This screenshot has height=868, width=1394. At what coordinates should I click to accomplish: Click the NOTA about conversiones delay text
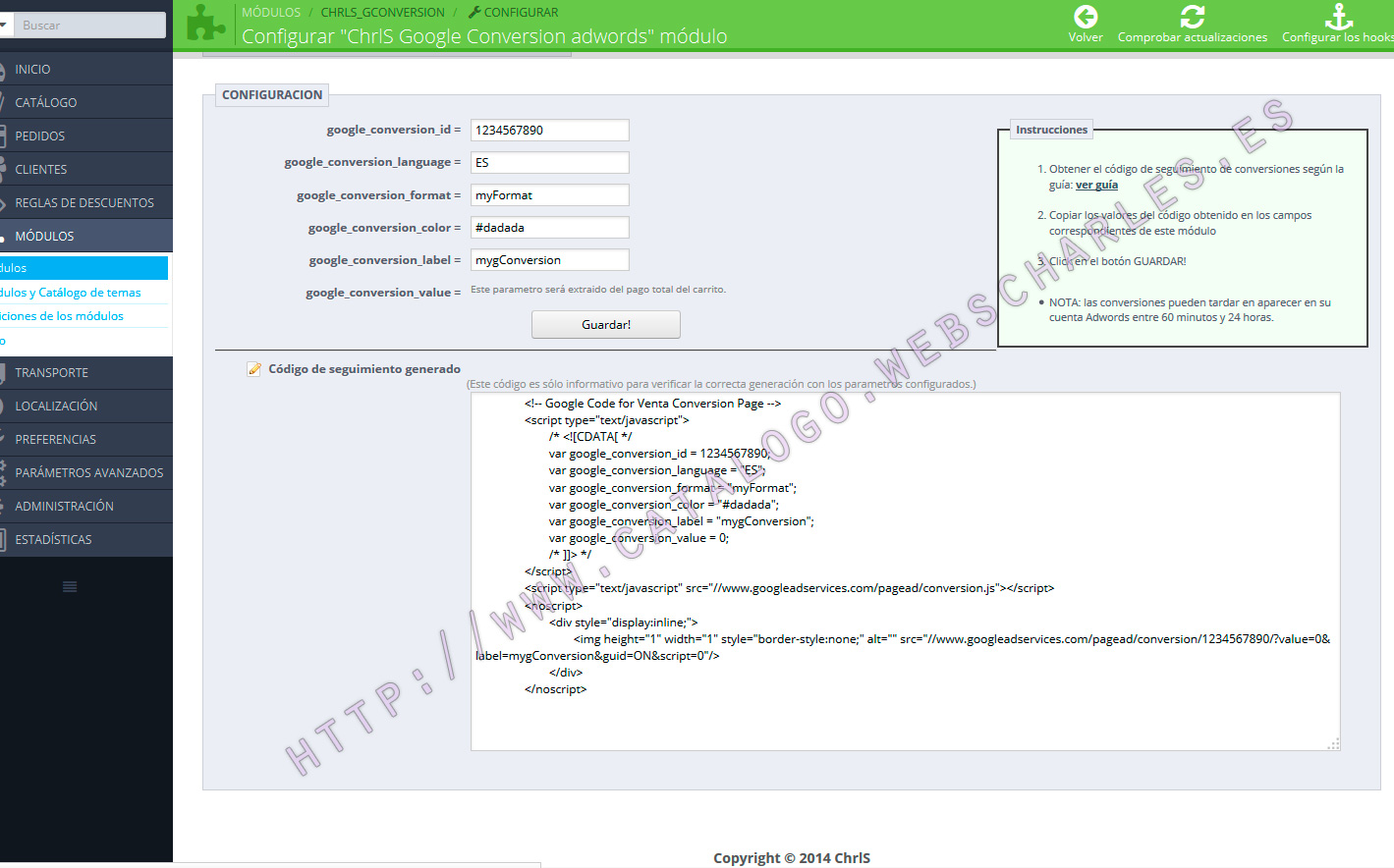tap(1190, 310)
